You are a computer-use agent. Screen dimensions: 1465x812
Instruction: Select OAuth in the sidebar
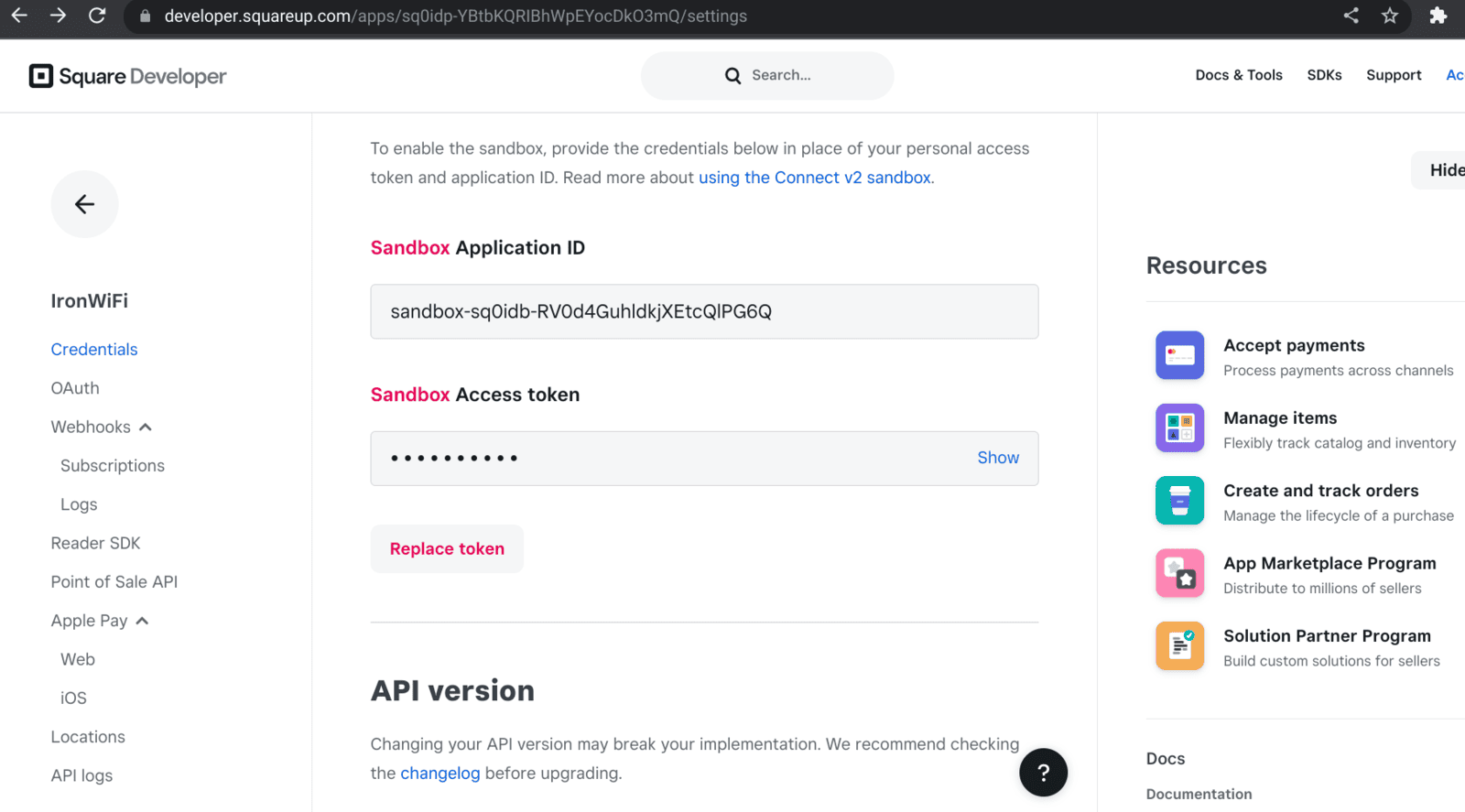point(75,388)
